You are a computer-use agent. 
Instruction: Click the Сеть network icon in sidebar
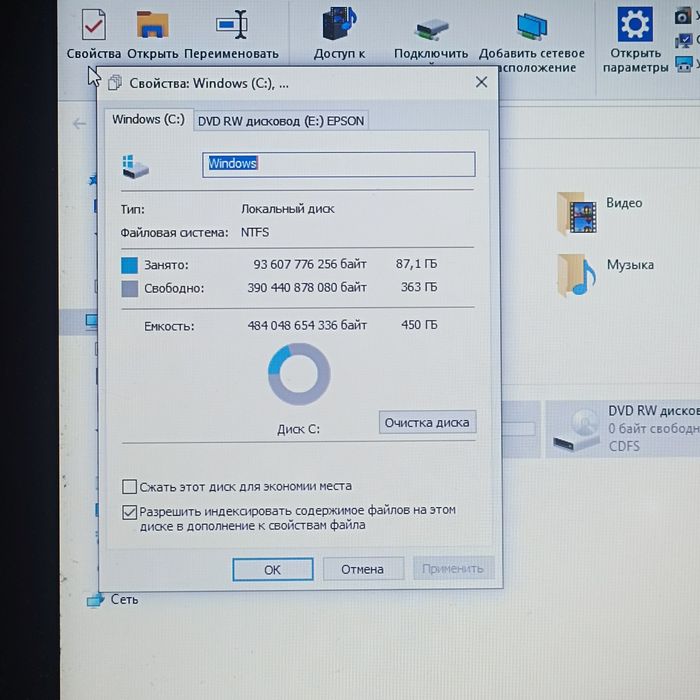95,600
